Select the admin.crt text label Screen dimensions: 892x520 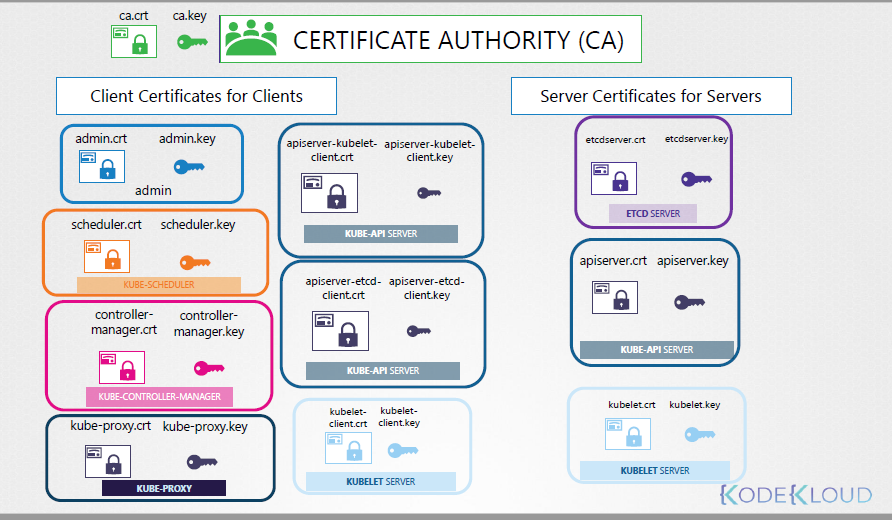(x=101, y=138)
